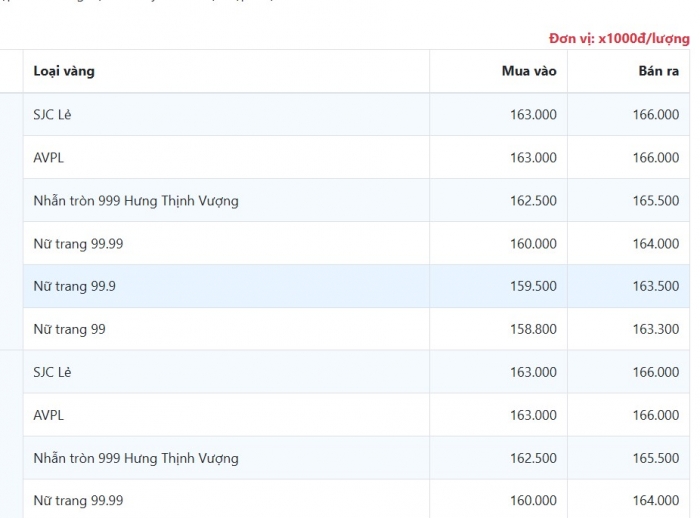The image size is (700, 518).
Task: Click the "Loại vàng" column header
Action: (x=64, y=71)
